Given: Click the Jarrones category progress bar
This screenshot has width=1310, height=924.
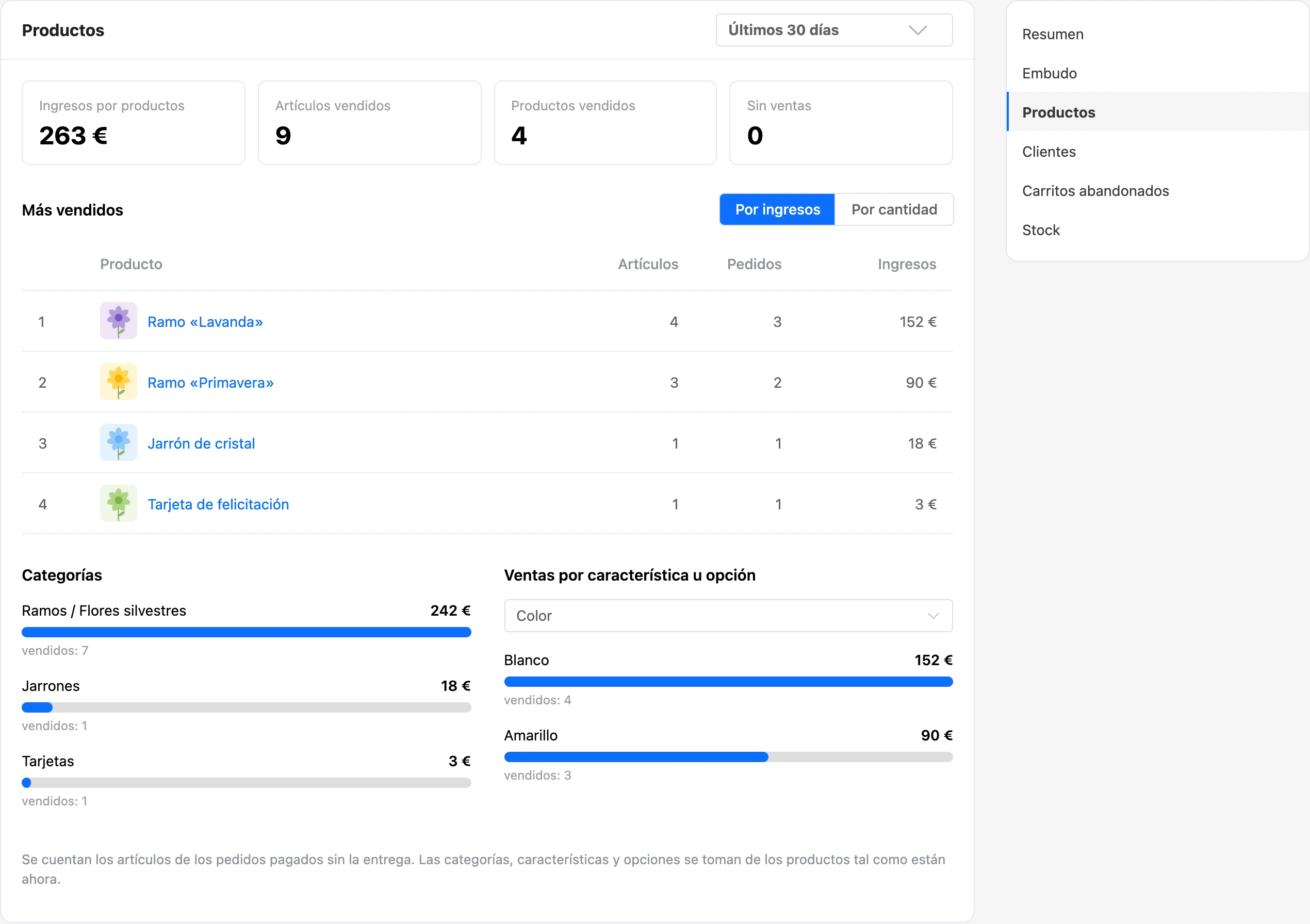Looking at the screenshot, I should click(247, 708).
